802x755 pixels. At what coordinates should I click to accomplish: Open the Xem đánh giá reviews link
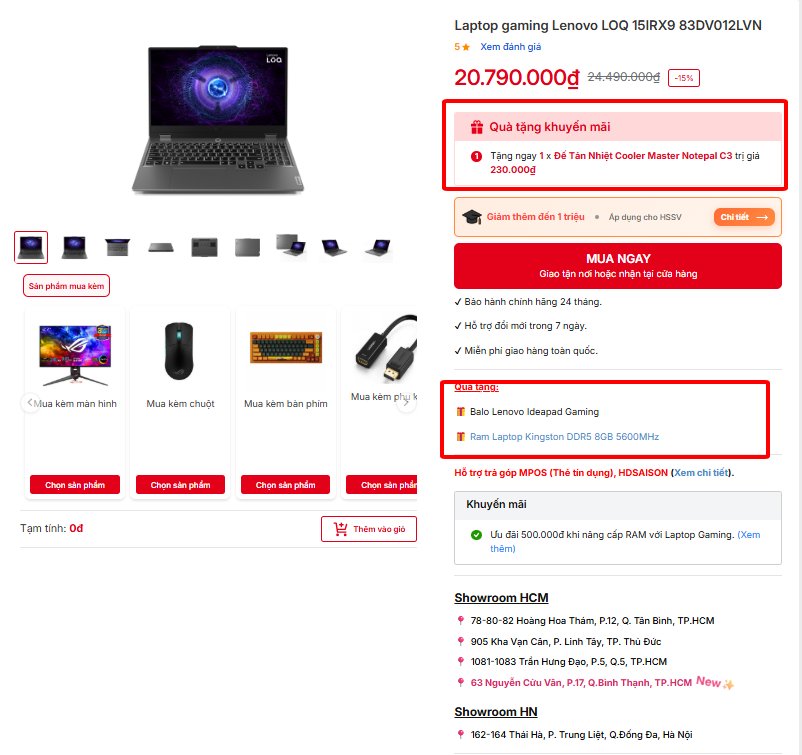pyautogui.click(x=510, y=47)
